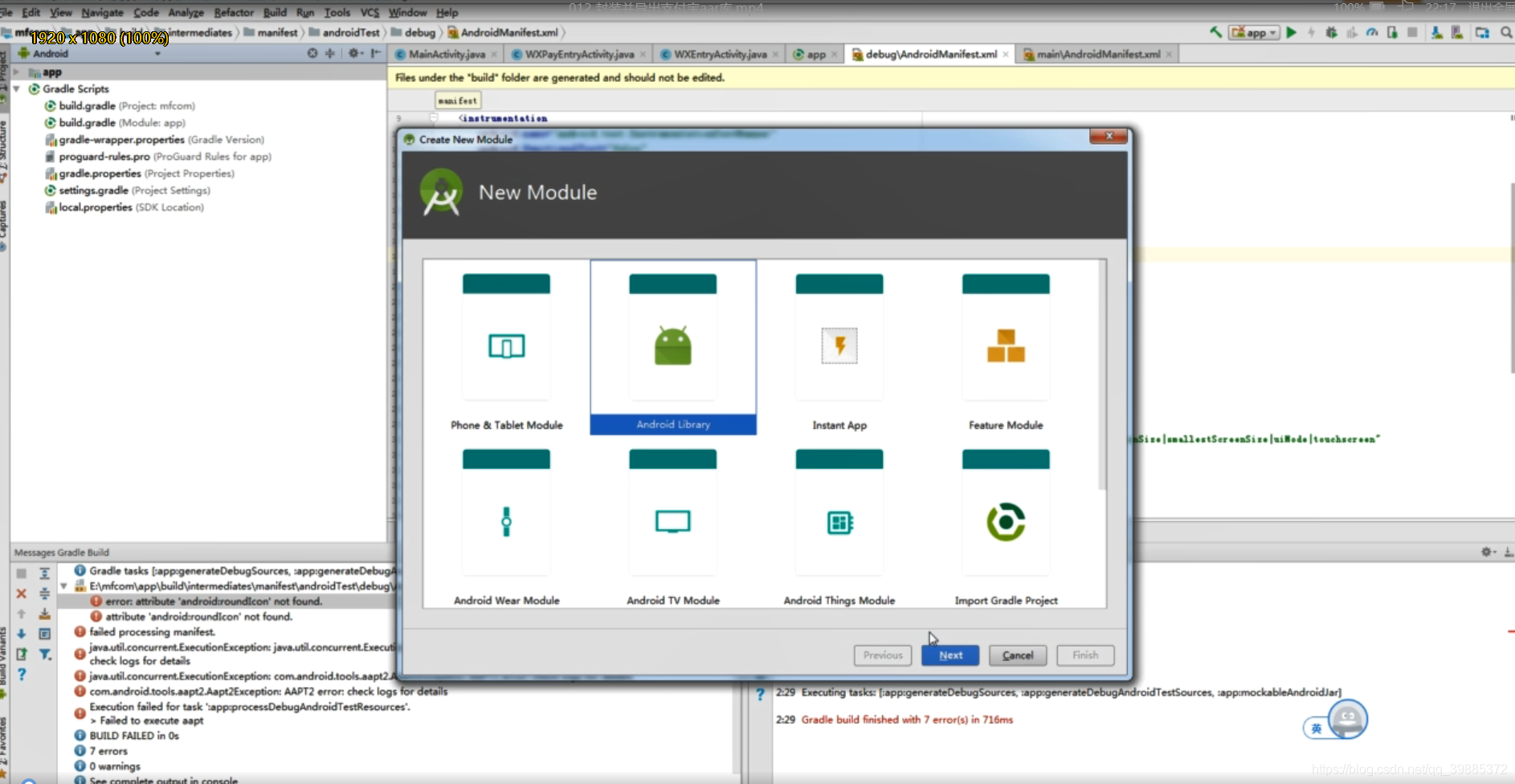Viewport: 1515px width, 784px height.
Task: Click the Stop square icon in toolbar
Action: 1412,32
